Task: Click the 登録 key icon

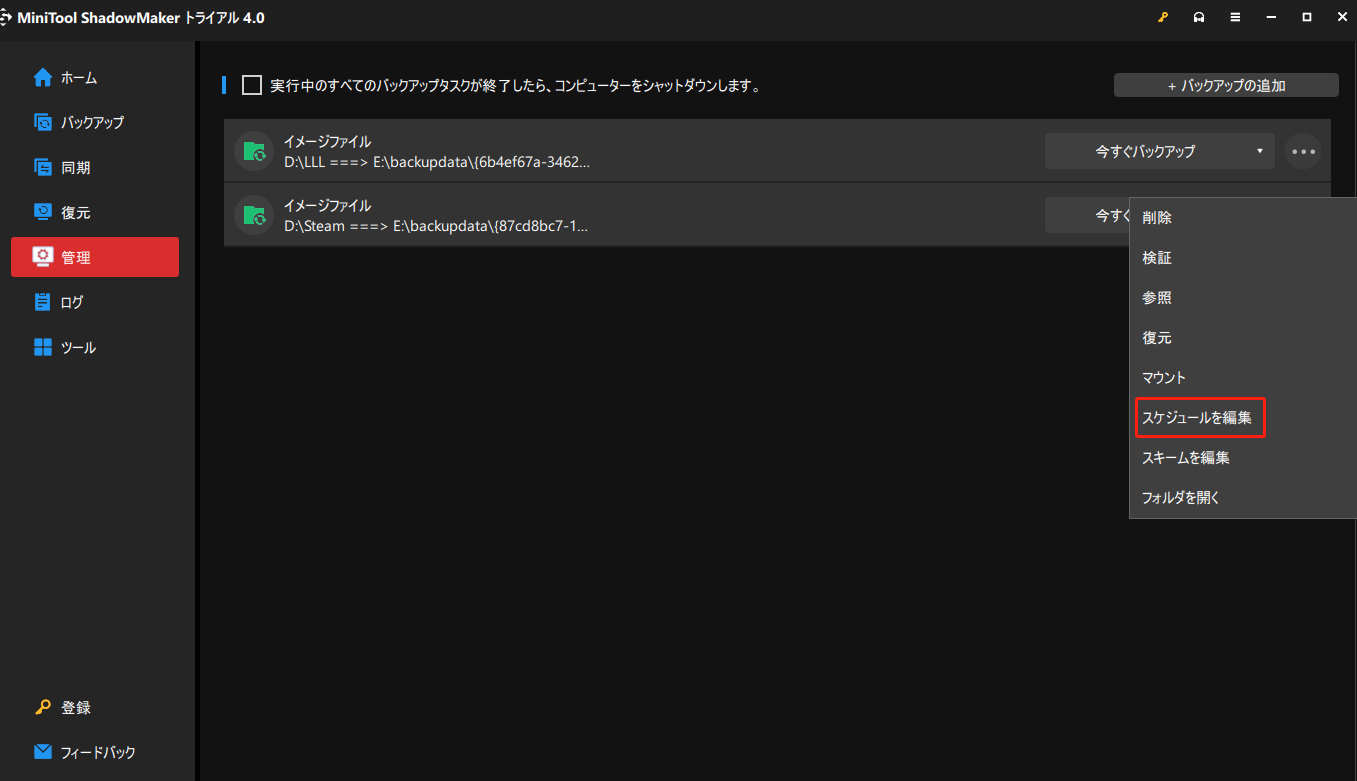Action: coord(42,707)
